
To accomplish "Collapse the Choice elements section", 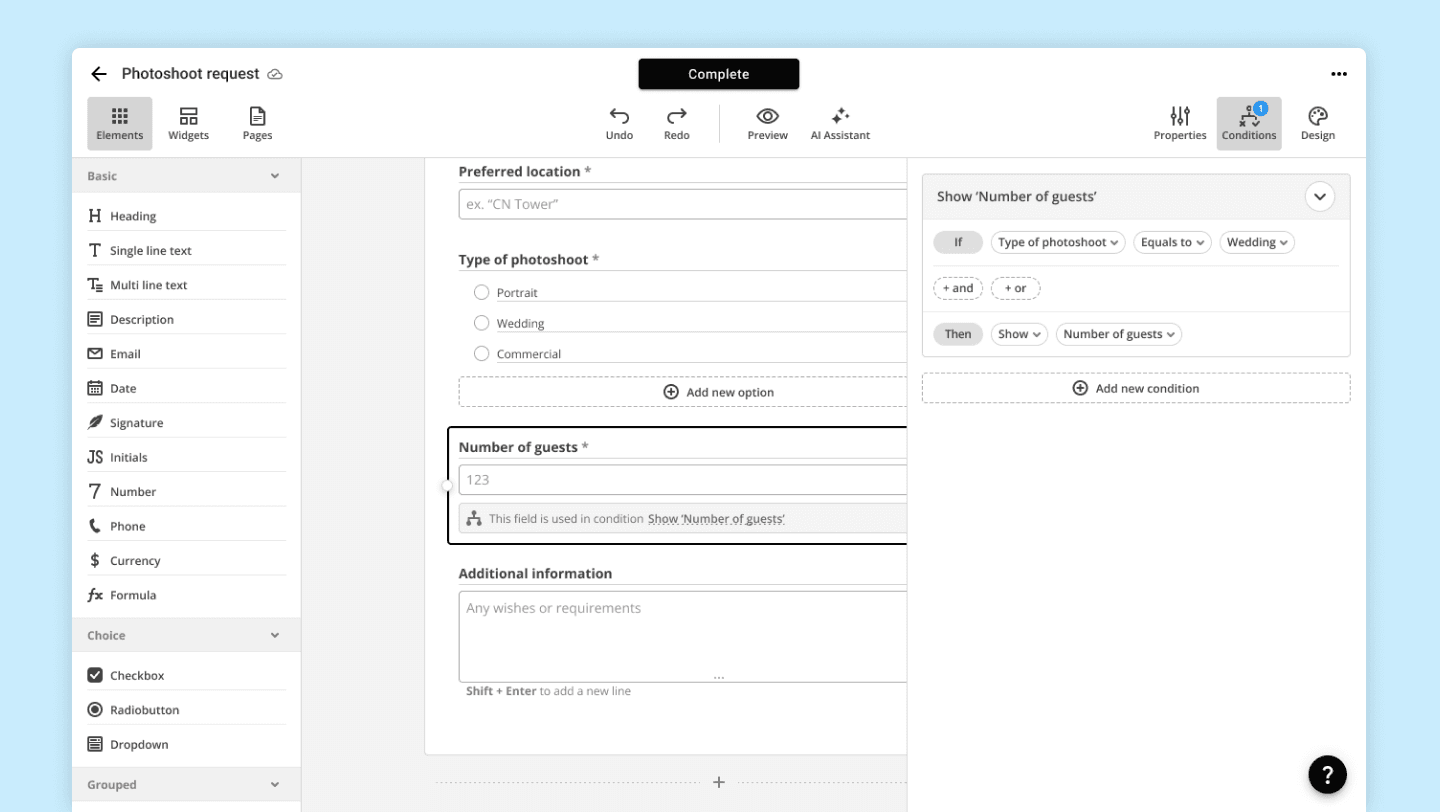I will click(275, 636).
